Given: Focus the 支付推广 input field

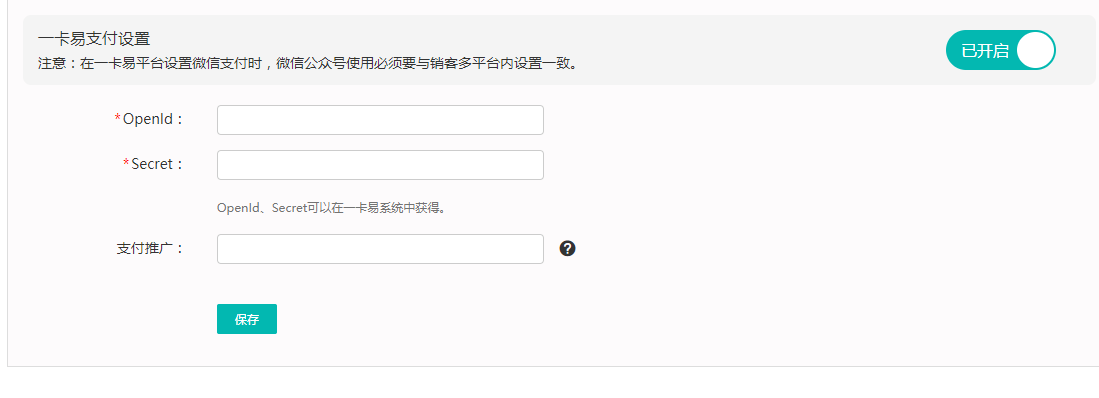Looking at the screenshot, I should coord(381,249).
